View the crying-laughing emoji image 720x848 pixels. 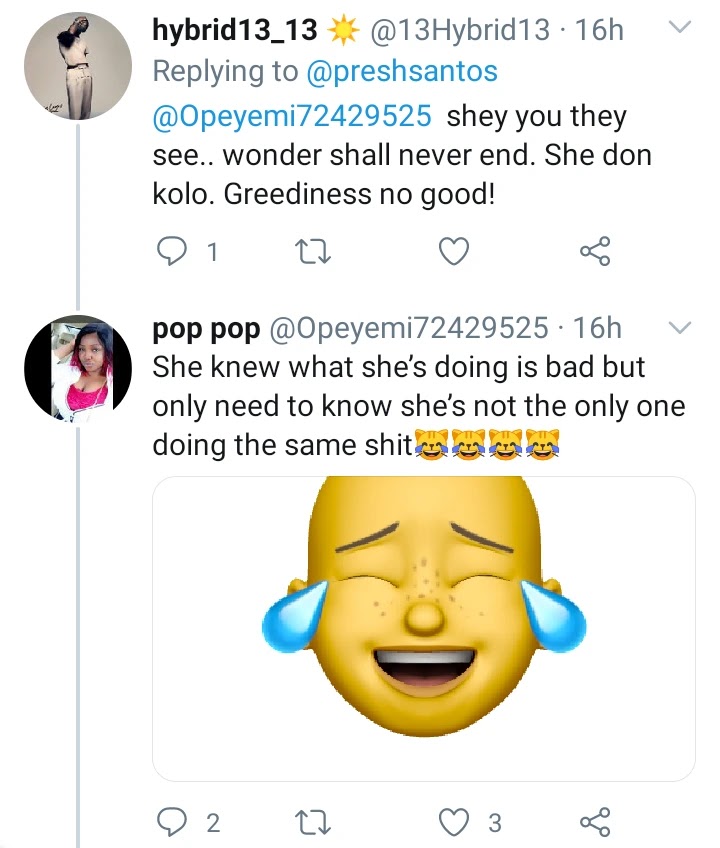423,628
